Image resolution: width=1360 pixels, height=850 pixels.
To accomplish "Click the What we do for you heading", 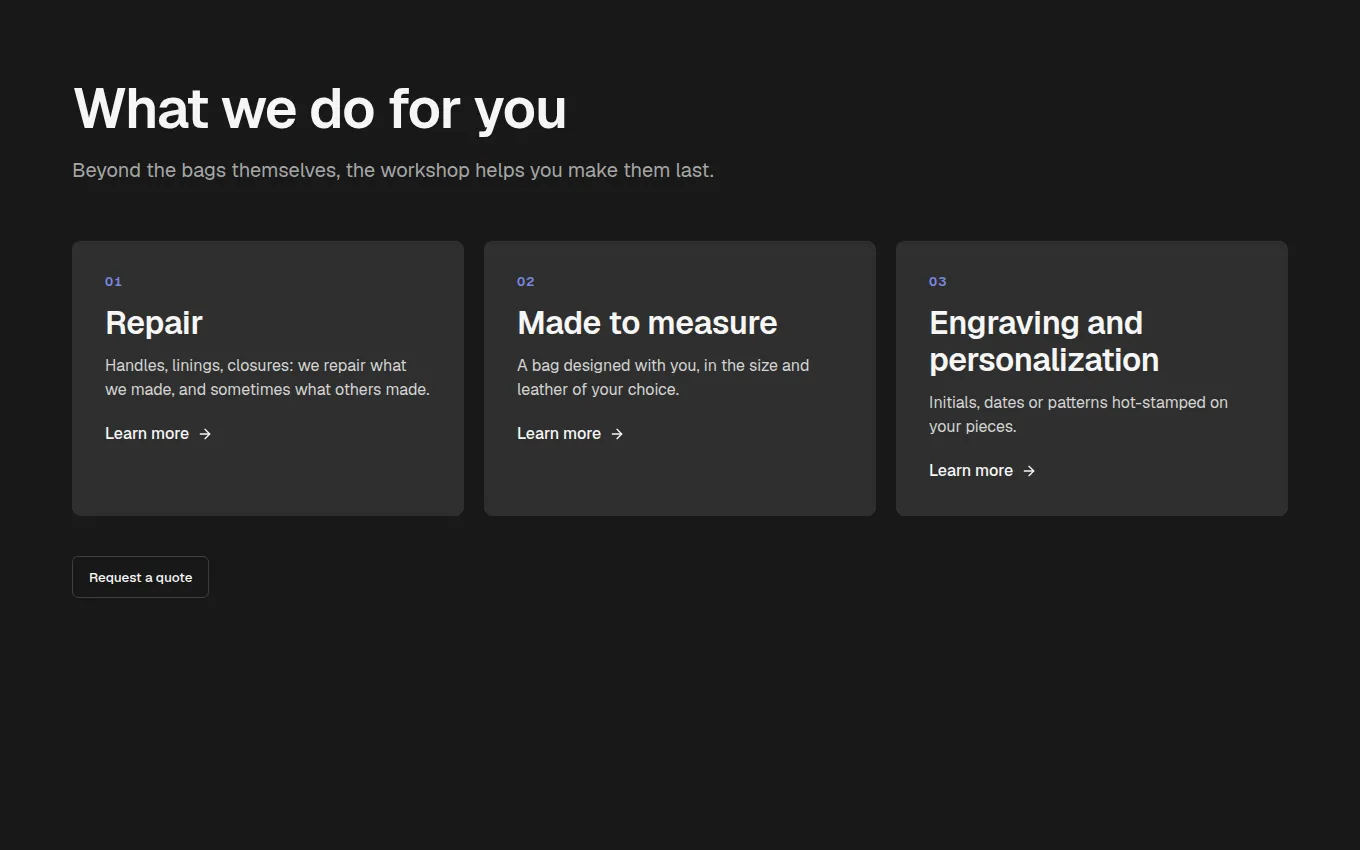I will click(x=320, y=108).
